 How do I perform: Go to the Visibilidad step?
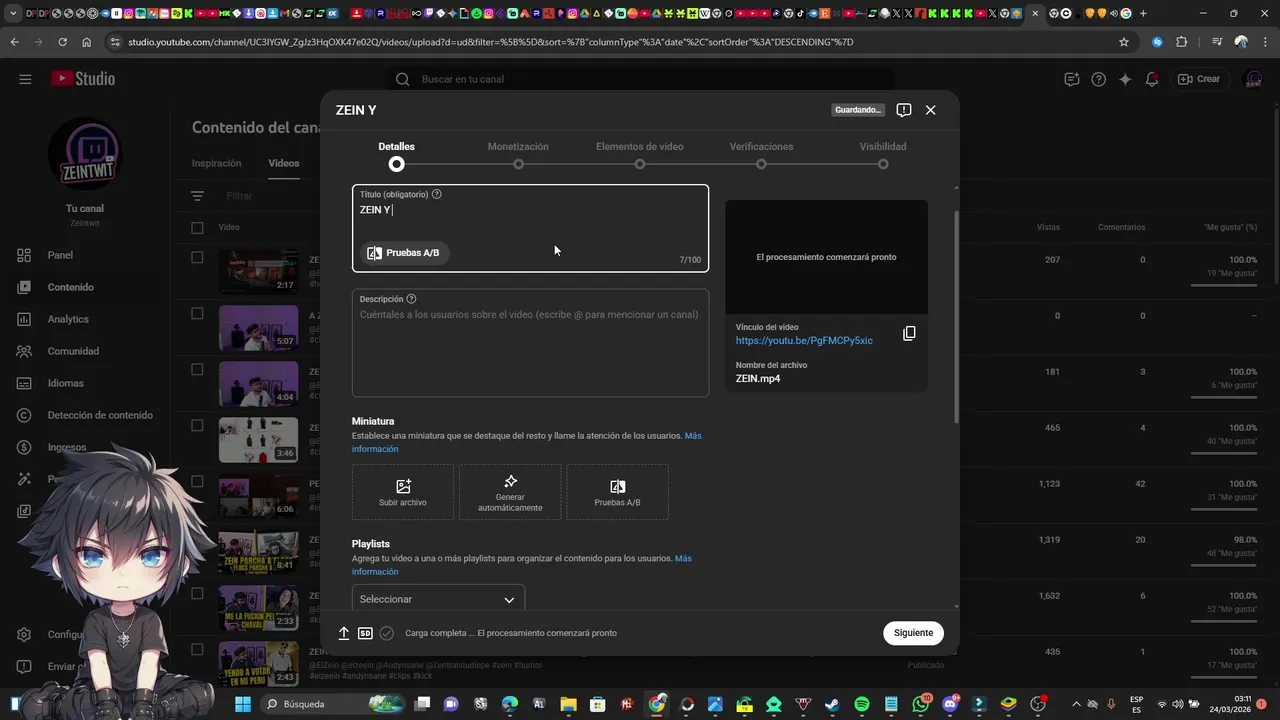point(883,154)
